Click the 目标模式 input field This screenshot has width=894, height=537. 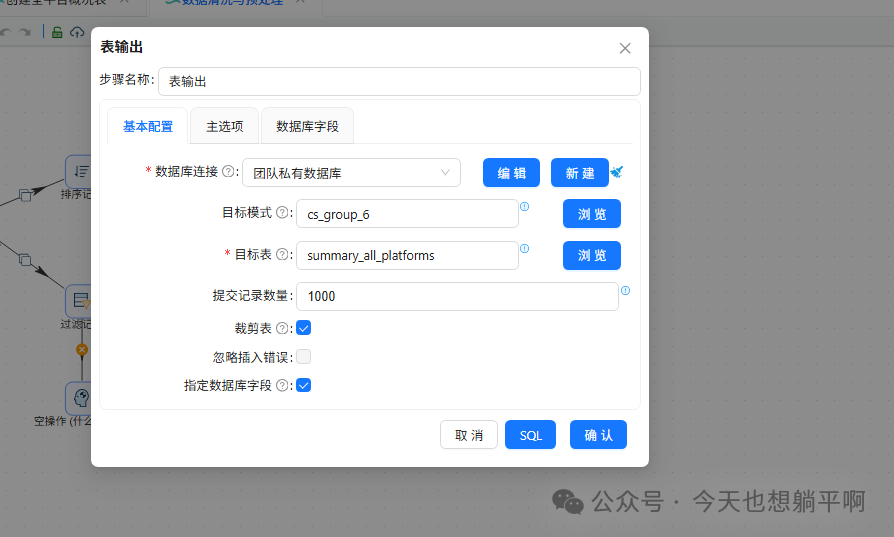tap(407, 214)
